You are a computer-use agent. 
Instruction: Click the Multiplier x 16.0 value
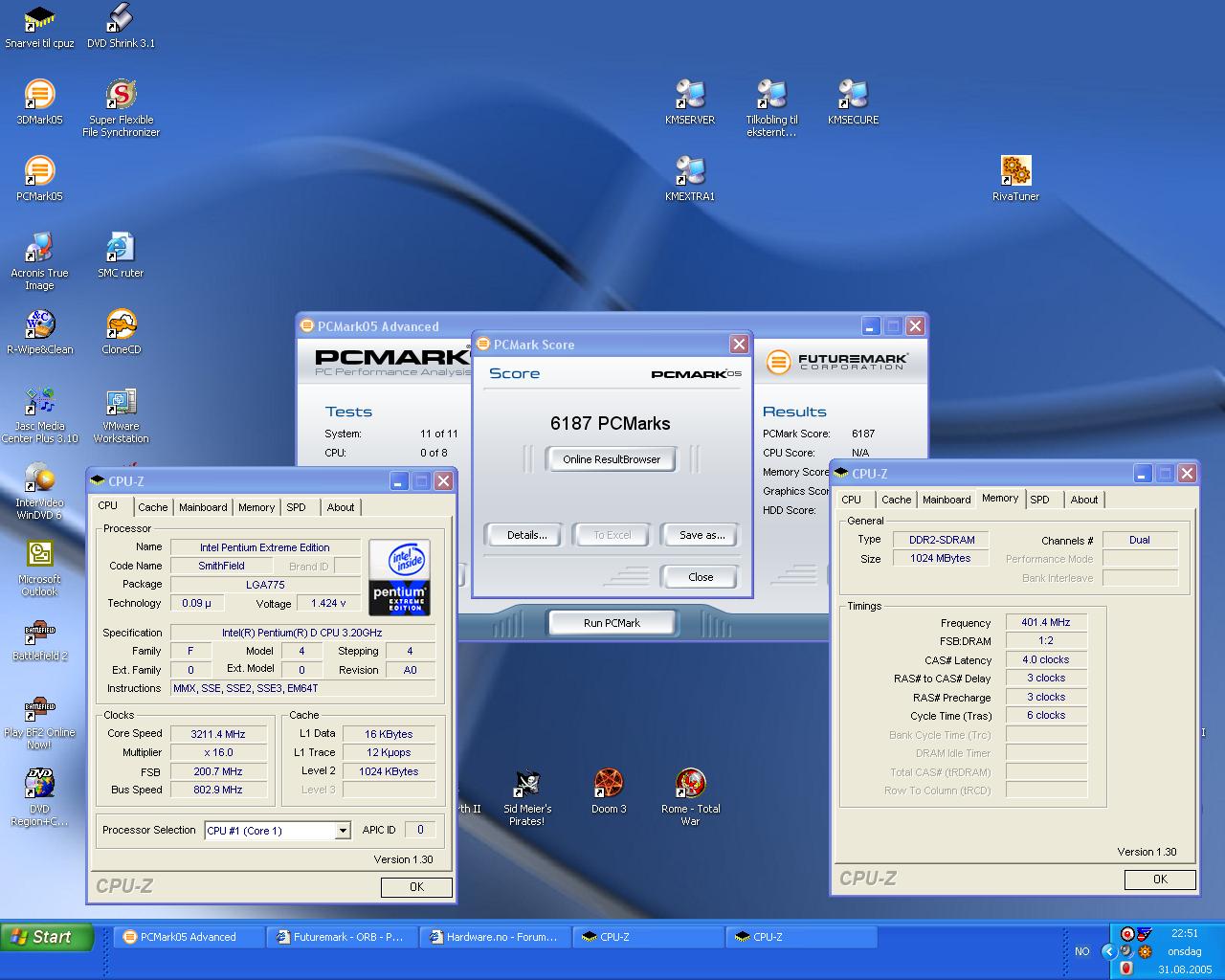pyautogui.click(x=218, y=752)
